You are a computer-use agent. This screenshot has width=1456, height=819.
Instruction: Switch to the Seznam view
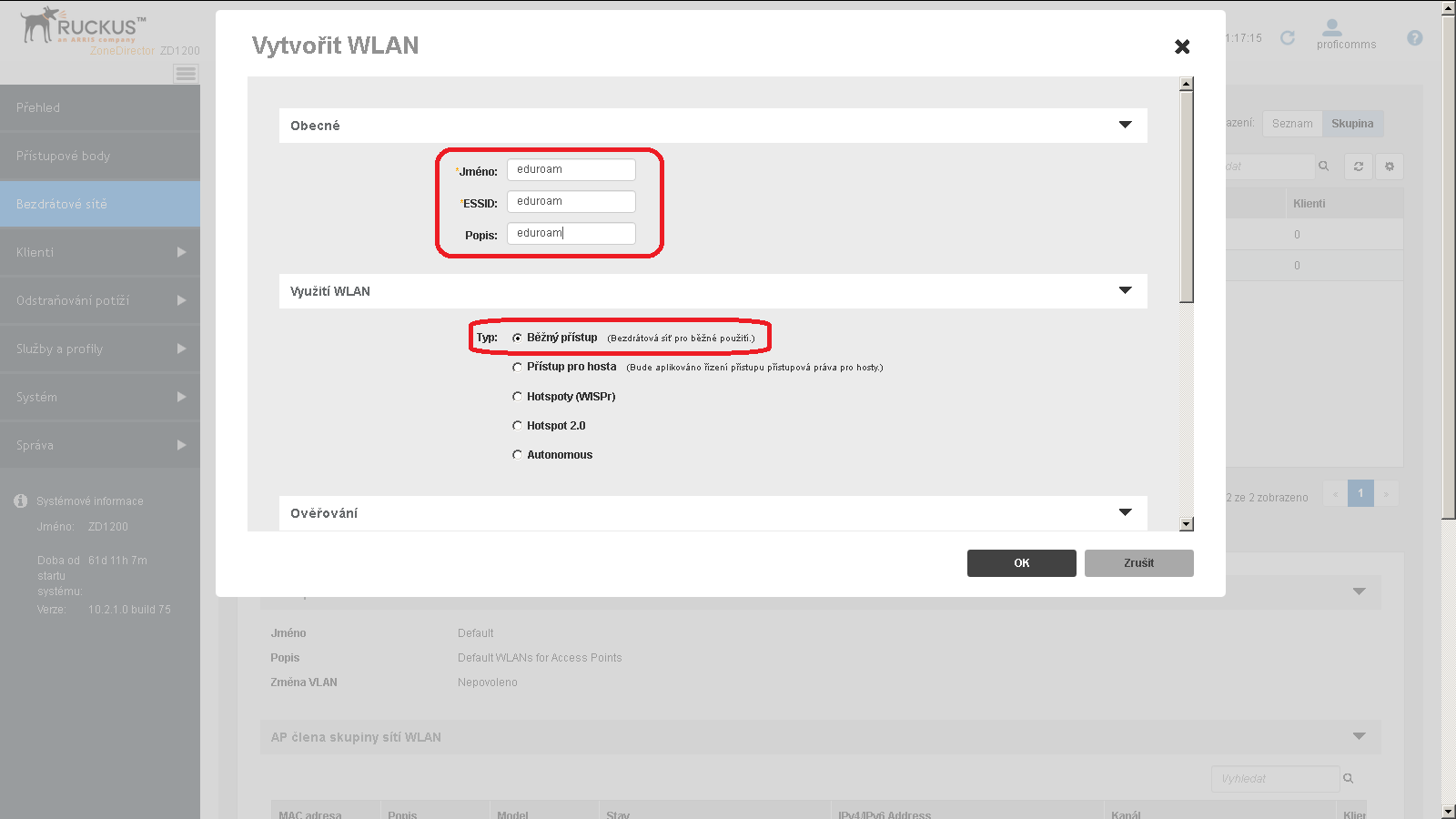click(x=1291, y=123)
